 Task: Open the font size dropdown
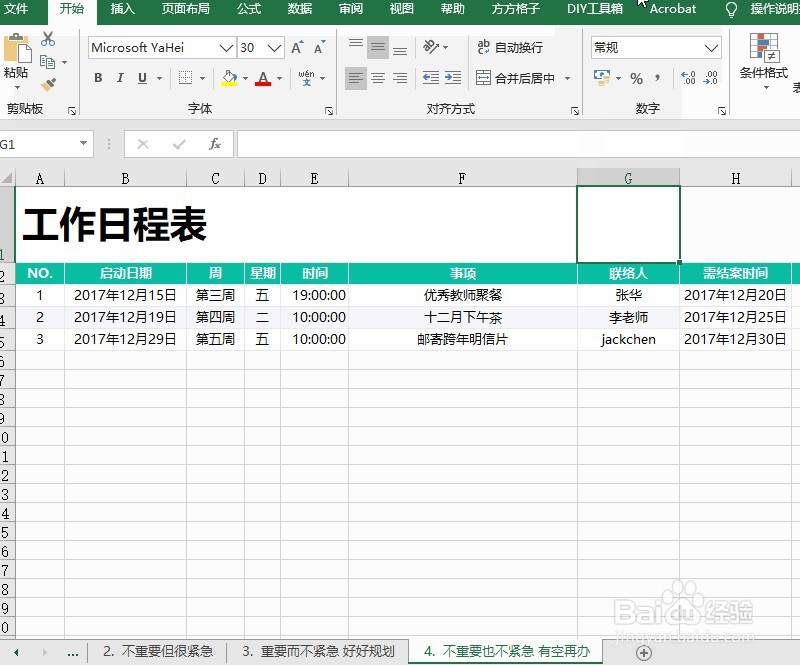click(272, 47)
